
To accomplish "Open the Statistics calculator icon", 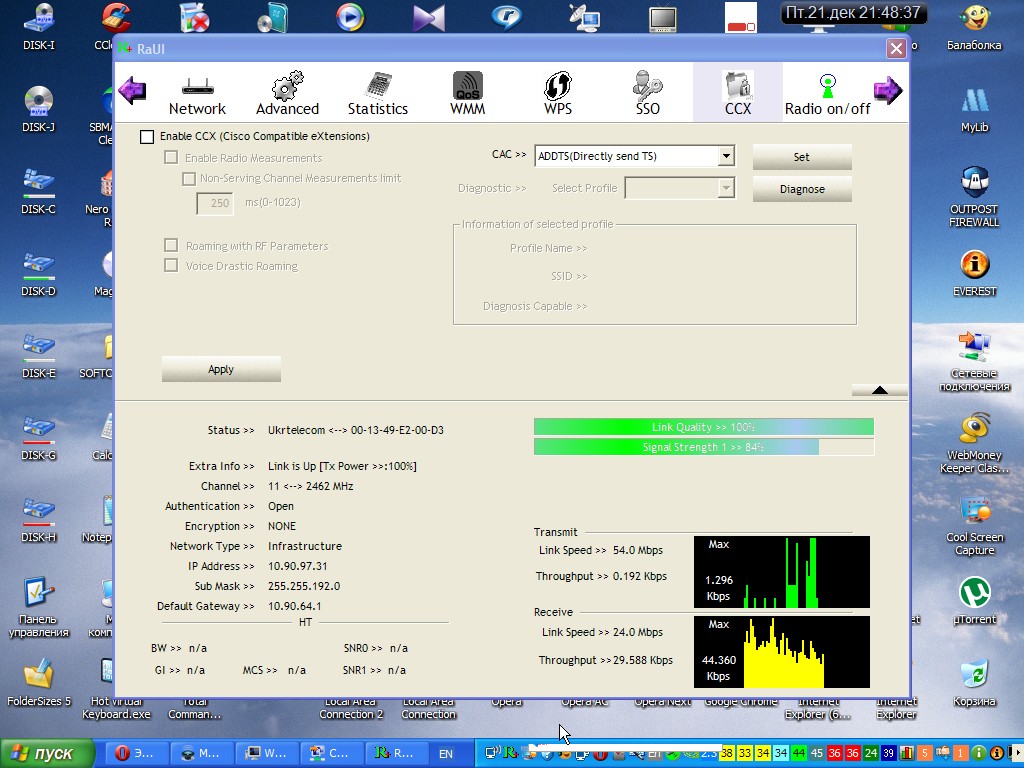I will [x=377, y=86].
